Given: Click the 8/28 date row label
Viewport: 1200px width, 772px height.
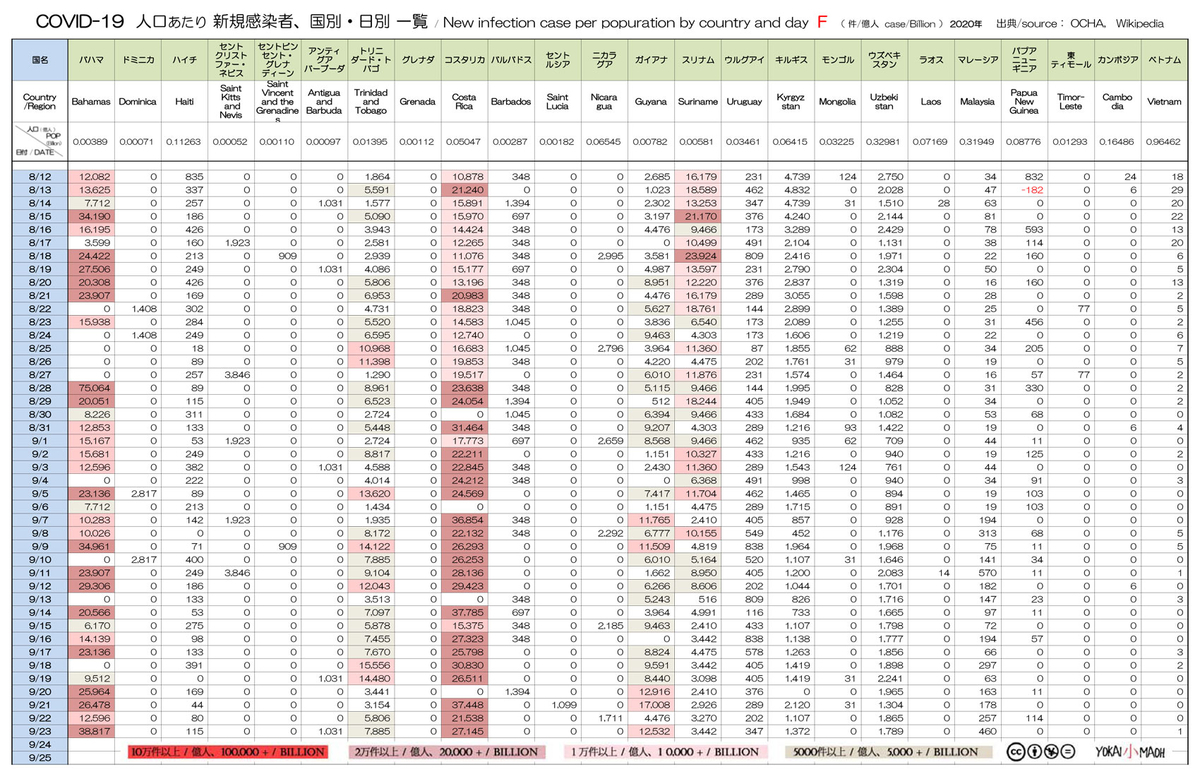Looking at the screenshot, I should pos(40,386).
